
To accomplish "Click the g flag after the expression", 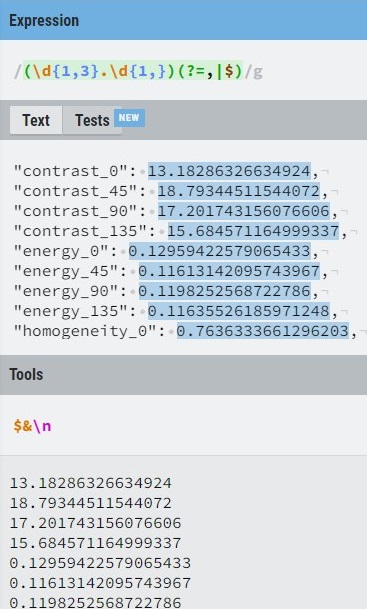I will 258,72.
